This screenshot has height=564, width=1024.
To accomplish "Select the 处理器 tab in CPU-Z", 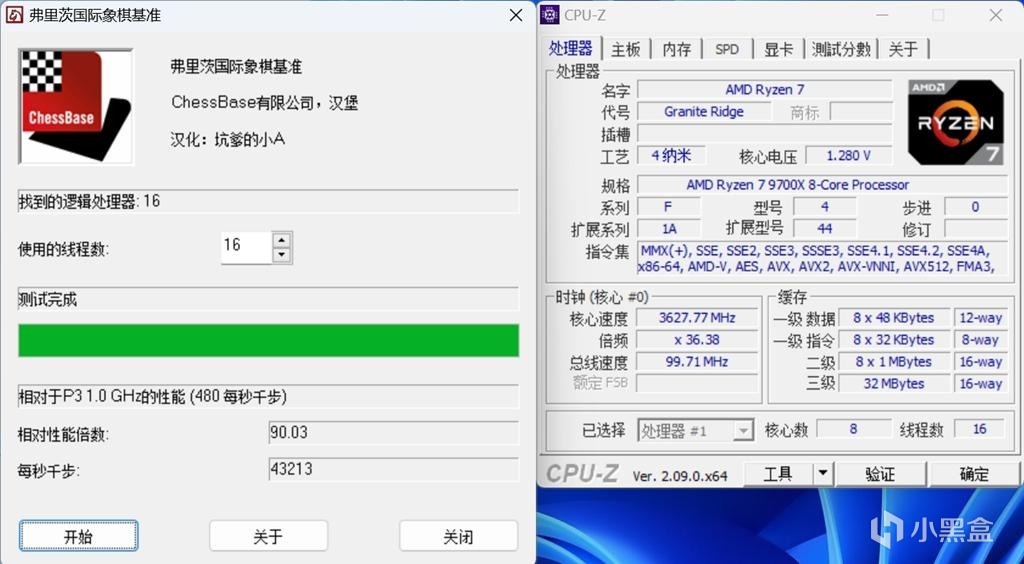I will [571, 48].
